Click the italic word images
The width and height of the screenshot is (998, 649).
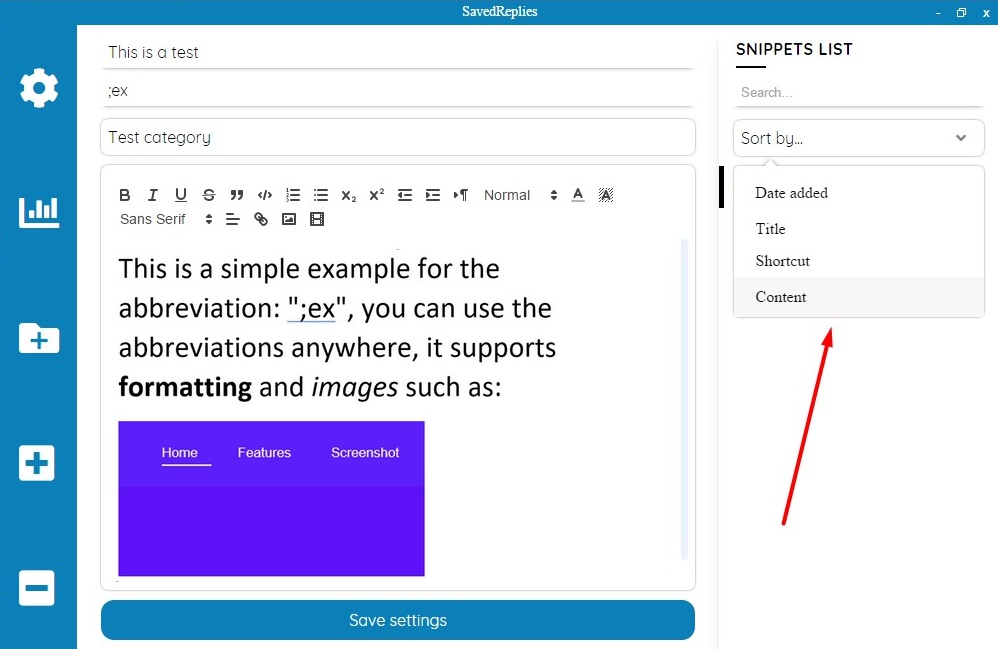[x=355, y=387]
